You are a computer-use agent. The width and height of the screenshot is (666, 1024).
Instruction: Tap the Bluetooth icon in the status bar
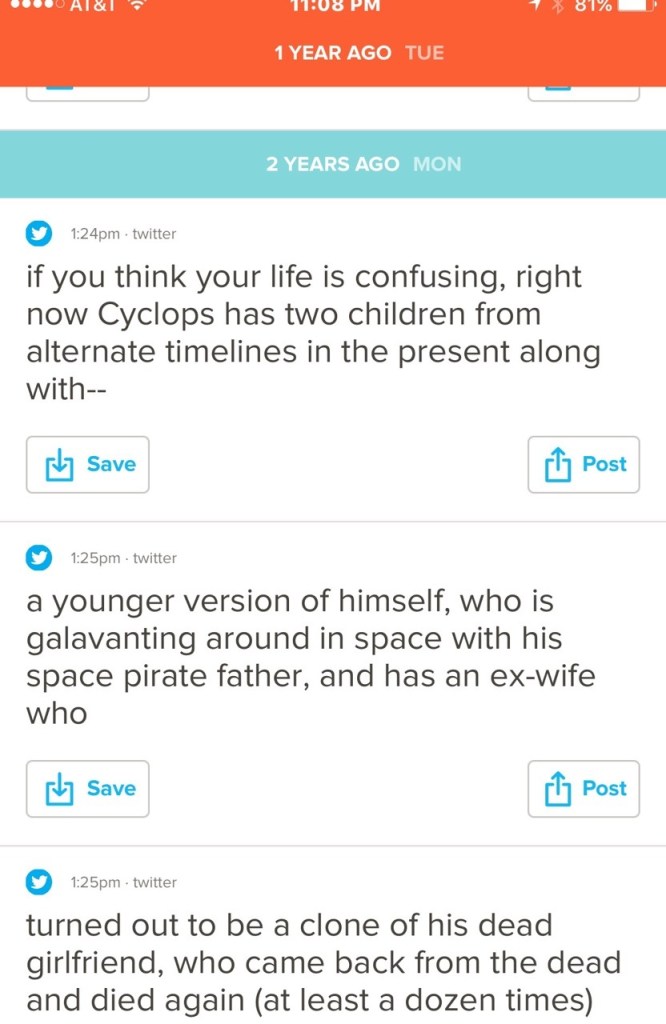click(x=558, y=5)
